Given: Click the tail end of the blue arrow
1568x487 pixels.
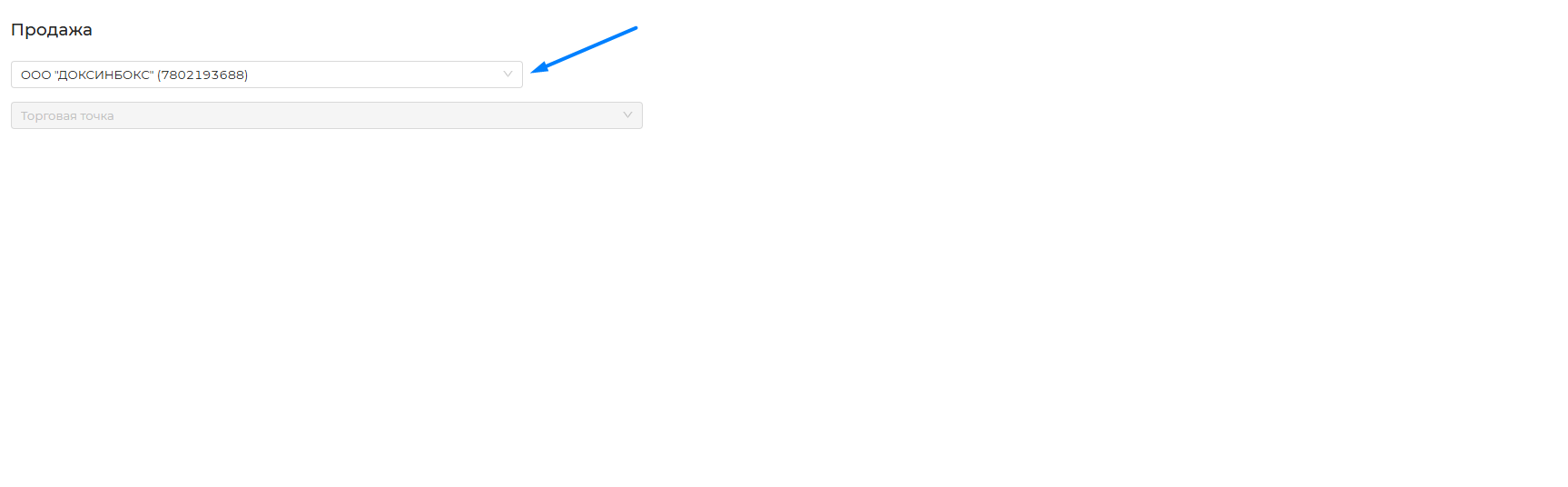Looking at the screenshot, I should pyautogui.click(x=635, y=28).
